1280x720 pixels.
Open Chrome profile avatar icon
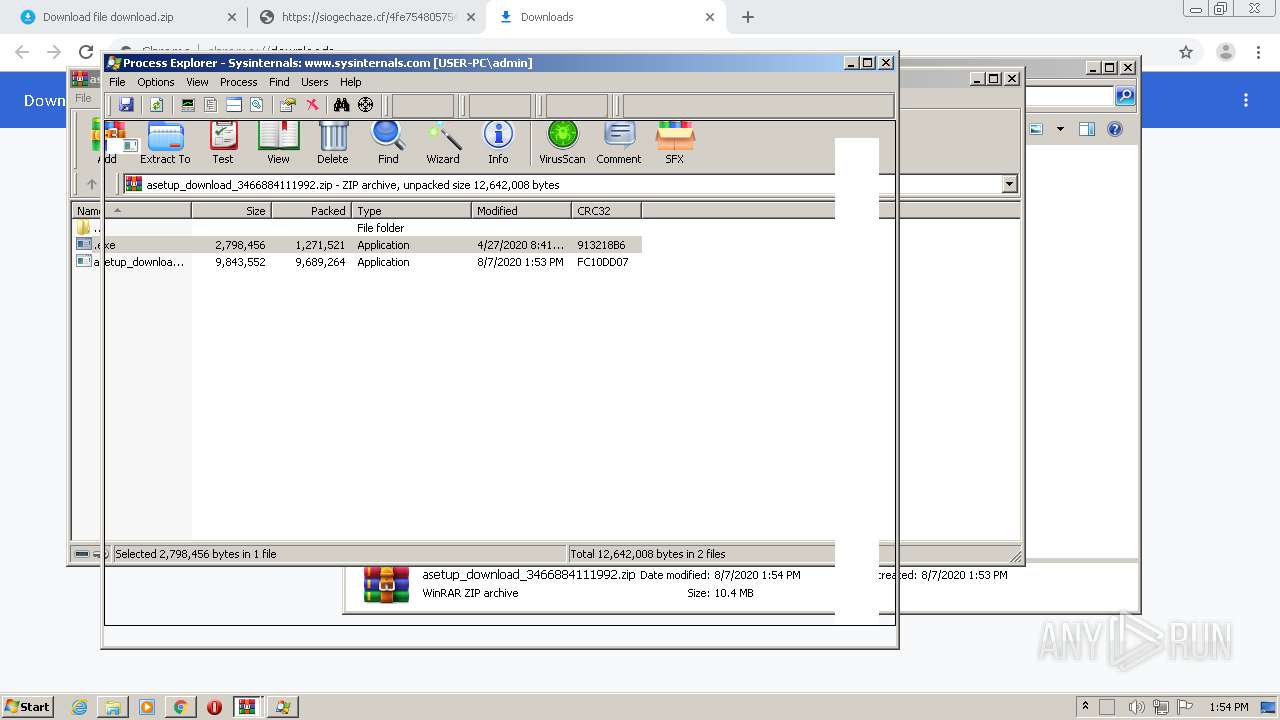1225,52
